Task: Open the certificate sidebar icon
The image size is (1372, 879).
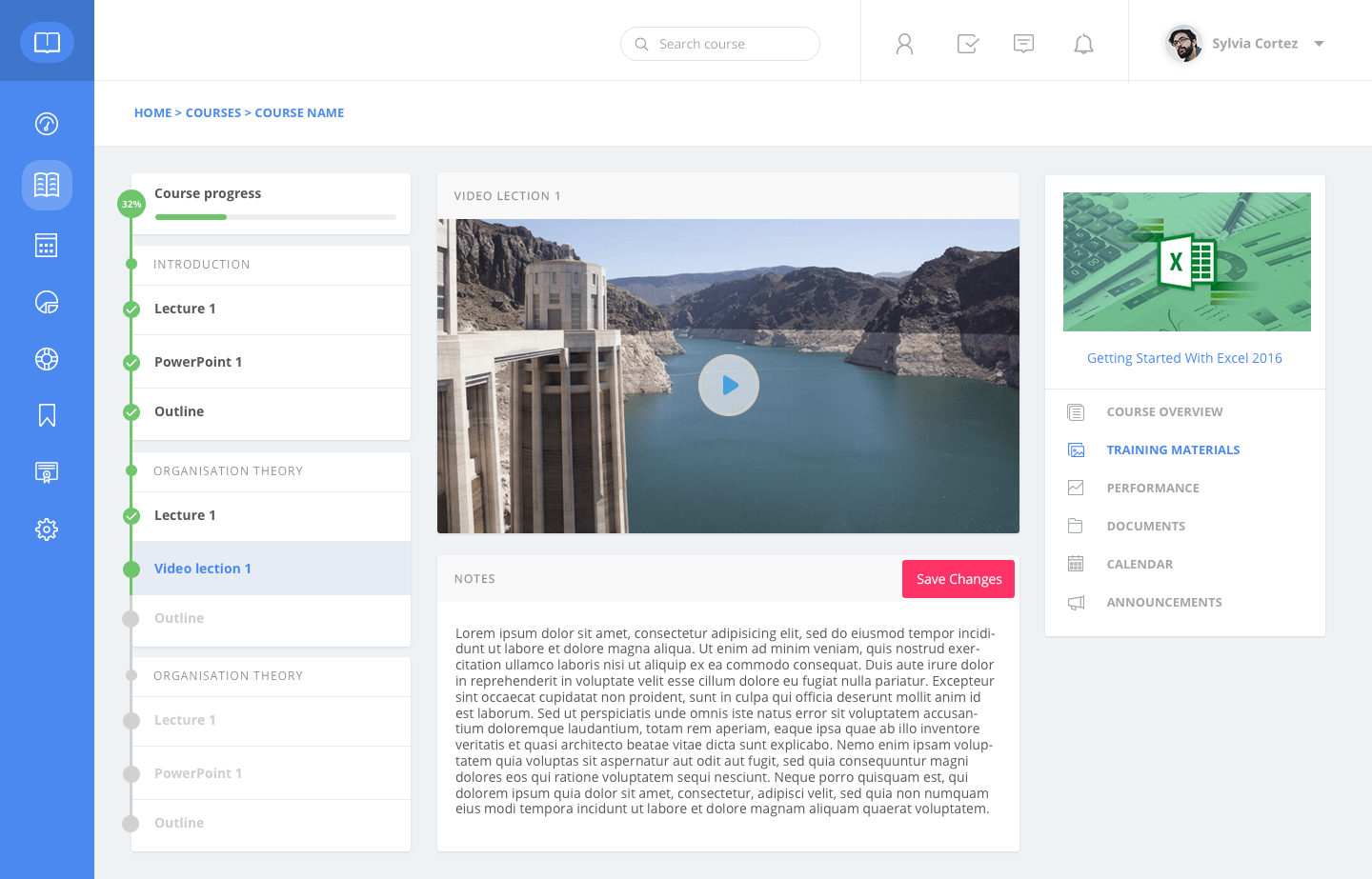Action: [x=47, y=472]
